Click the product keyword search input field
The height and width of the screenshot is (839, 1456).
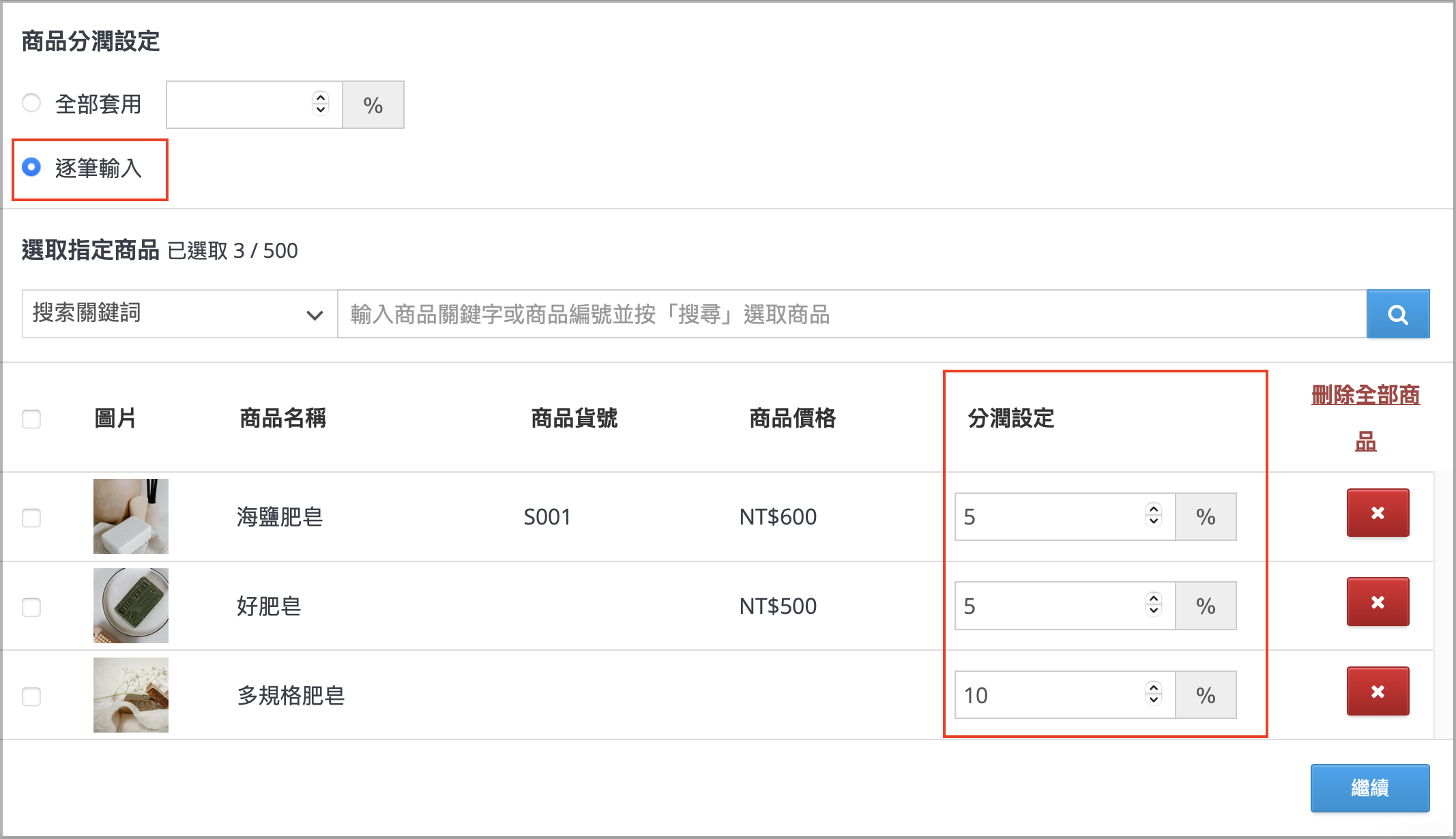point(852,314)
